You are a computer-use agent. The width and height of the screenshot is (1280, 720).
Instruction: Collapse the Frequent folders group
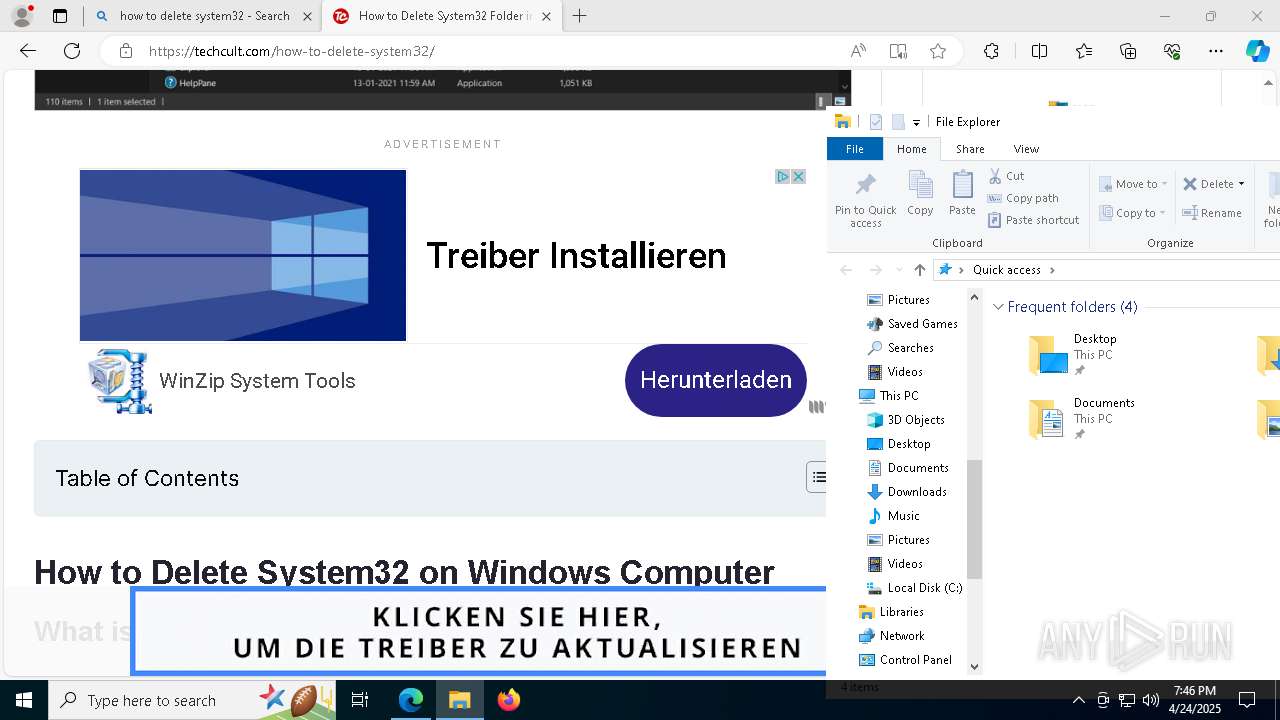click(998, 307)
